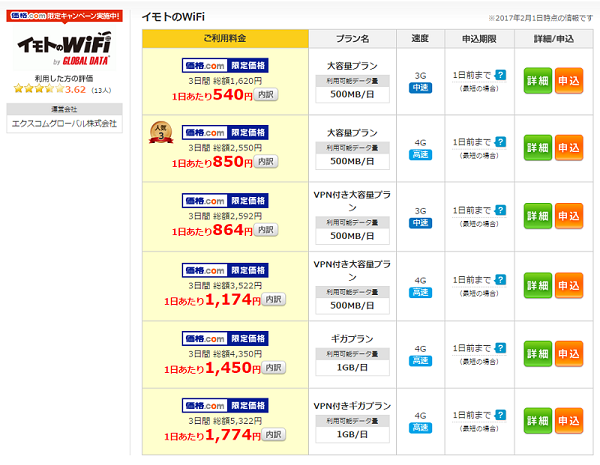Viewport: 600px width, 465px height.
Task: Show the 内訳 breakdown for the 540円 plan
Action: (266, 95)
